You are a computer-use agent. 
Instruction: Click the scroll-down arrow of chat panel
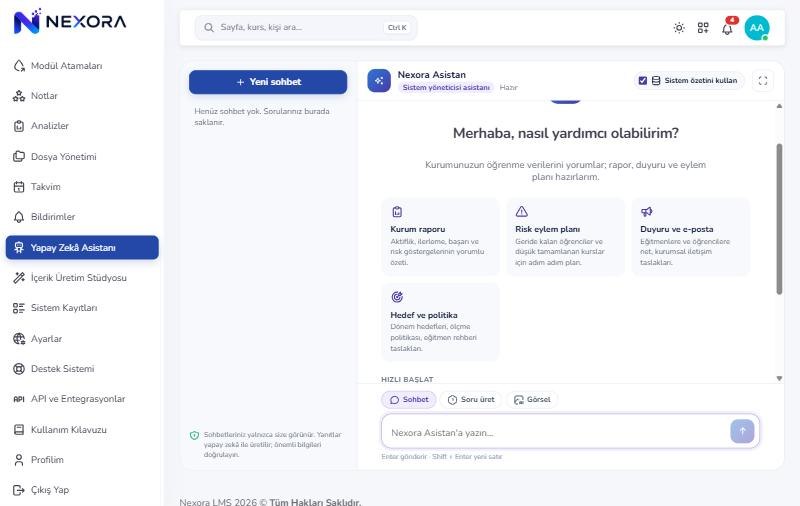[x=779, y=378]
